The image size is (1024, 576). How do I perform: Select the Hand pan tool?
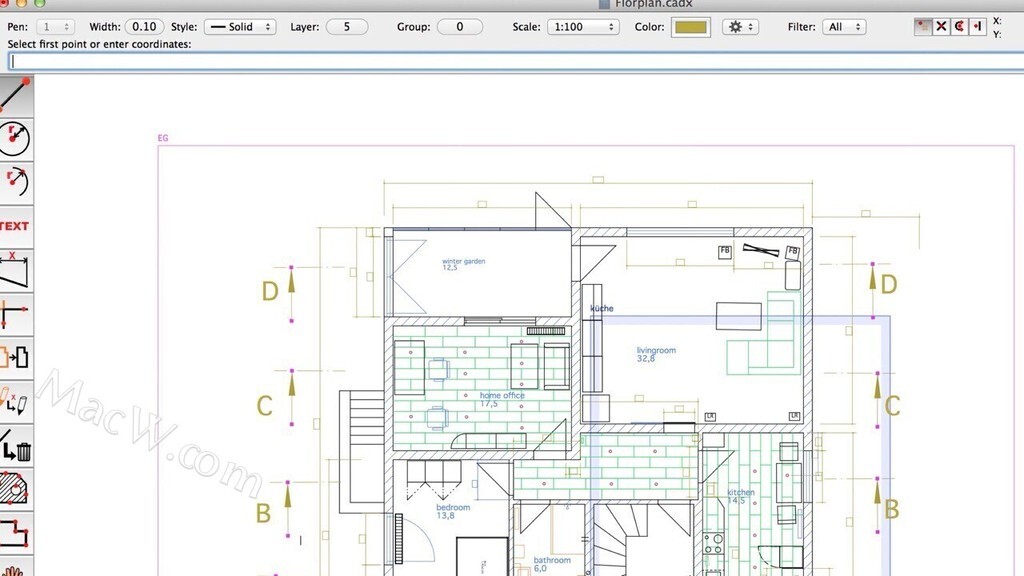[x=16, y=567]
